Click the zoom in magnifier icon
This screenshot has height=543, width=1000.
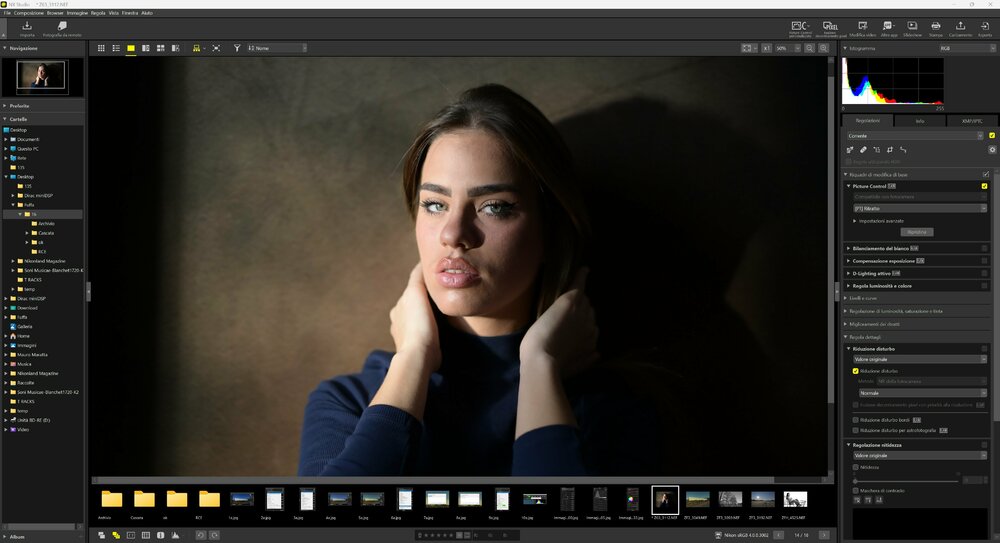click(x=823, y=48)
